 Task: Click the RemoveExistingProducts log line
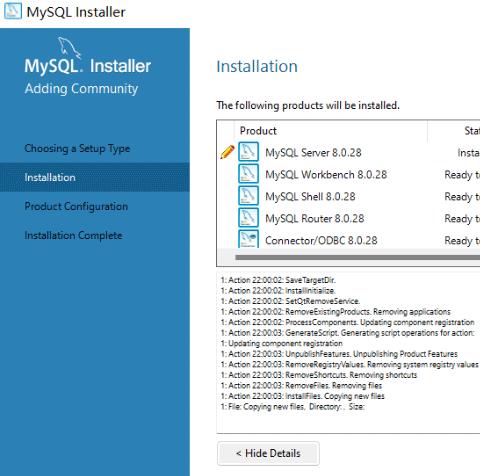click(336, 312)
